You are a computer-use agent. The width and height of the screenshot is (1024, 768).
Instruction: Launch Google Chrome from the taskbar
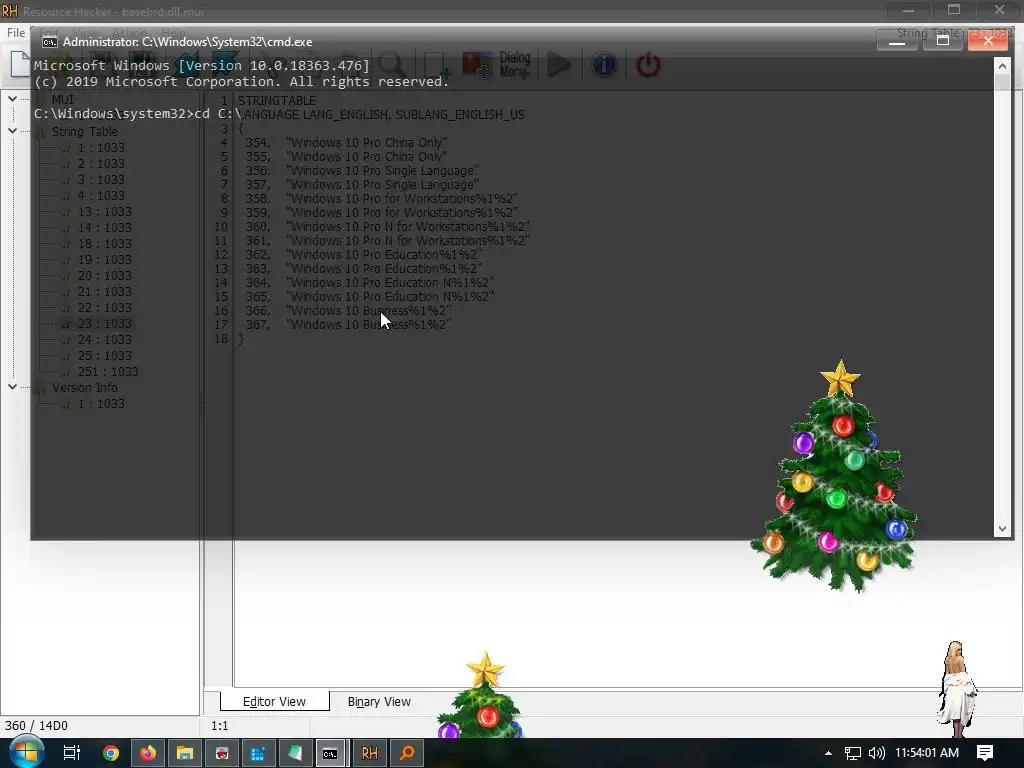111,753
